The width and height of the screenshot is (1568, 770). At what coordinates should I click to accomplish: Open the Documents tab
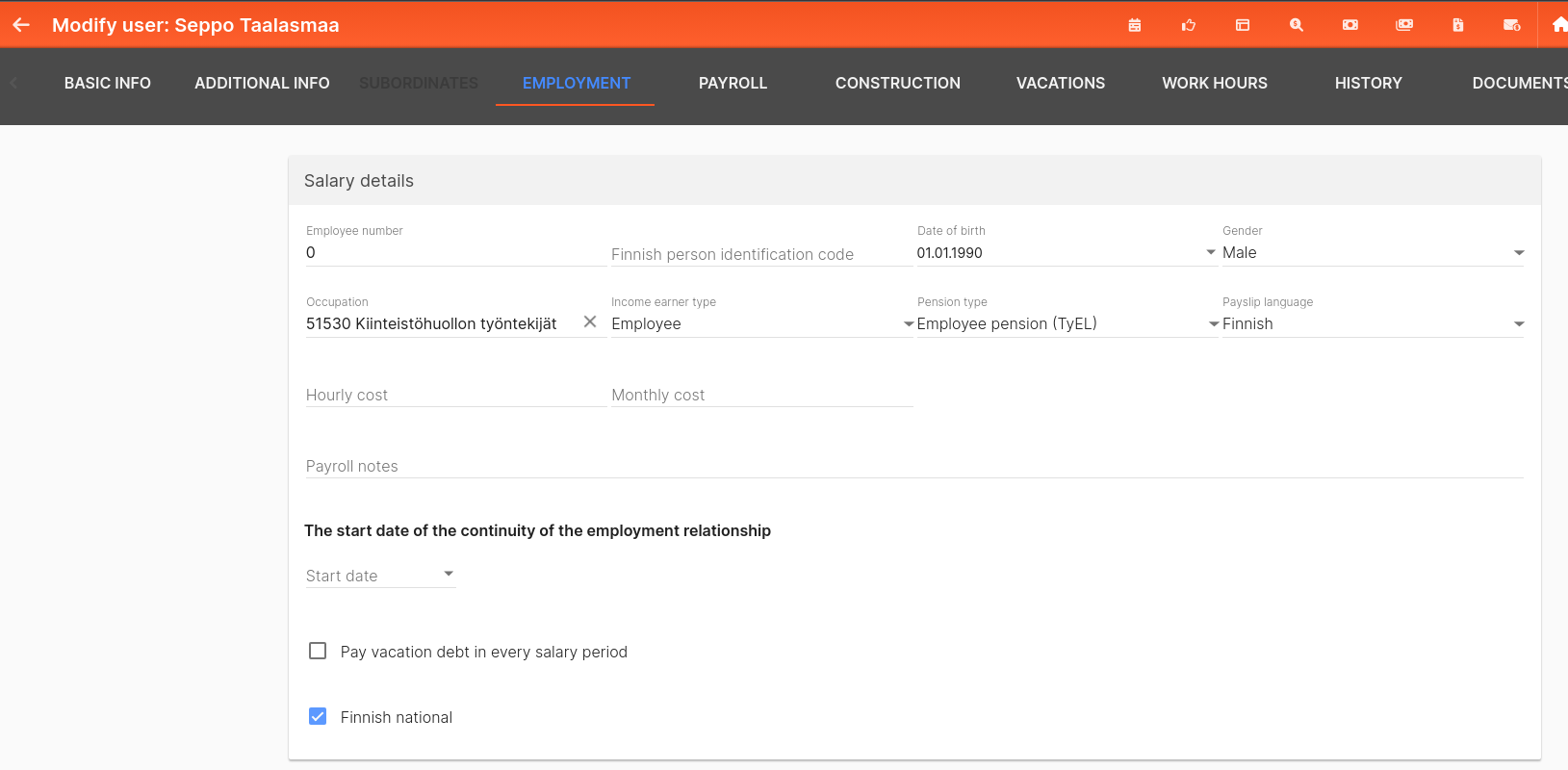[1518, 83]
